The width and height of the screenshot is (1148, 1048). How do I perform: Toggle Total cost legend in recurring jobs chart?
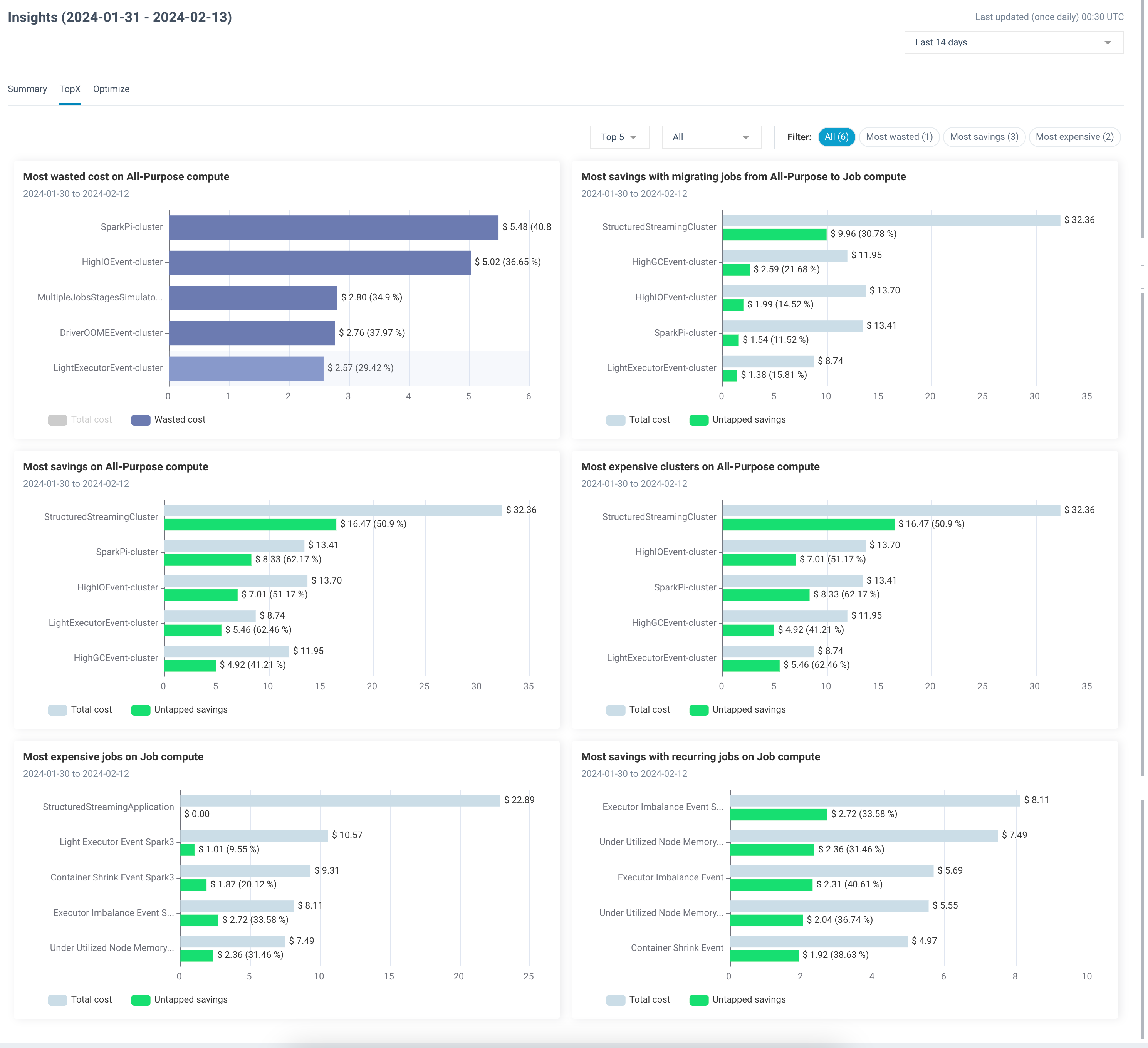tap(638, 999)
